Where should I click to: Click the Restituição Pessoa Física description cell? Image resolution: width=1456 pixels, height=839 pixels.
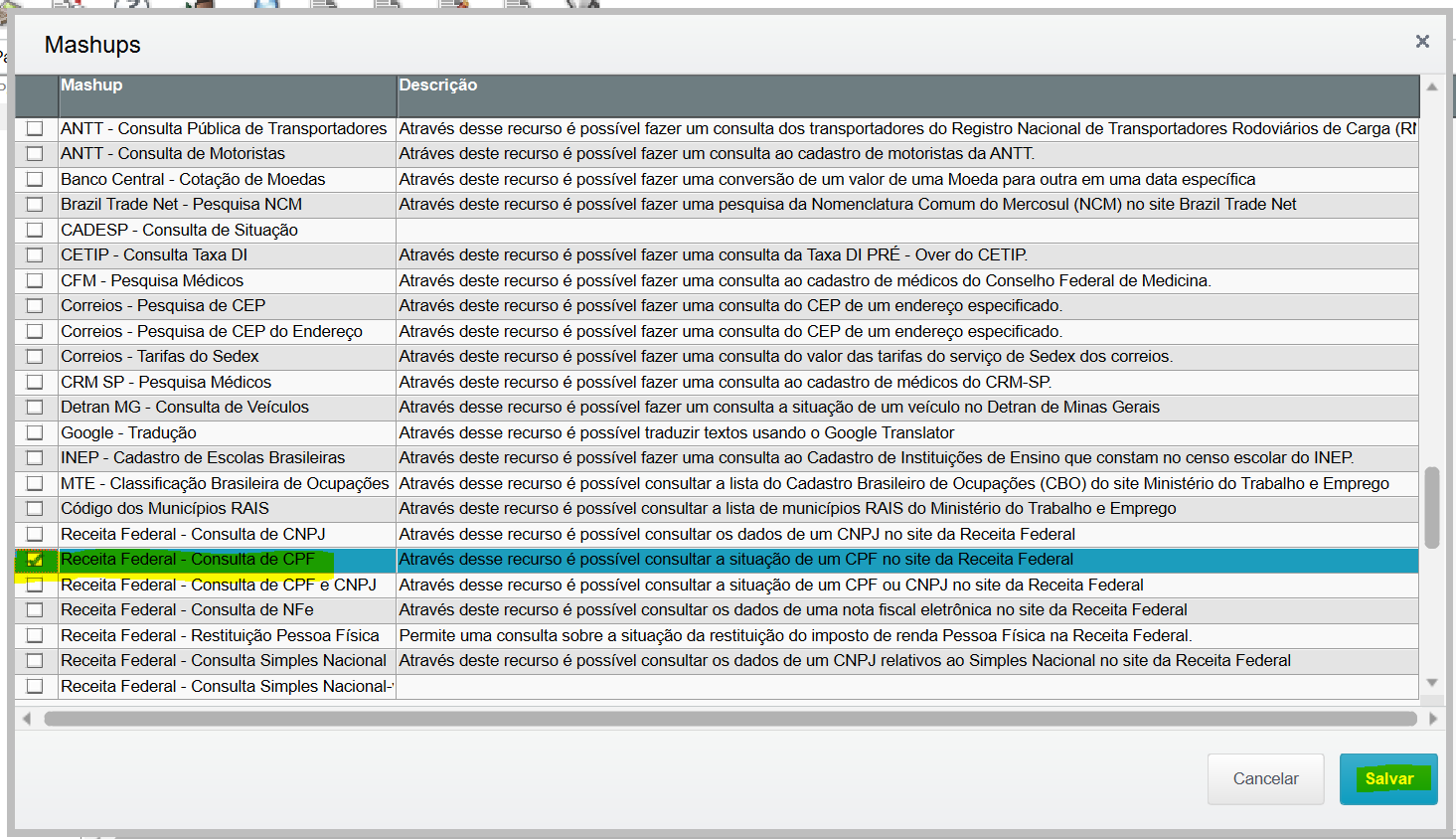(907, 635)
